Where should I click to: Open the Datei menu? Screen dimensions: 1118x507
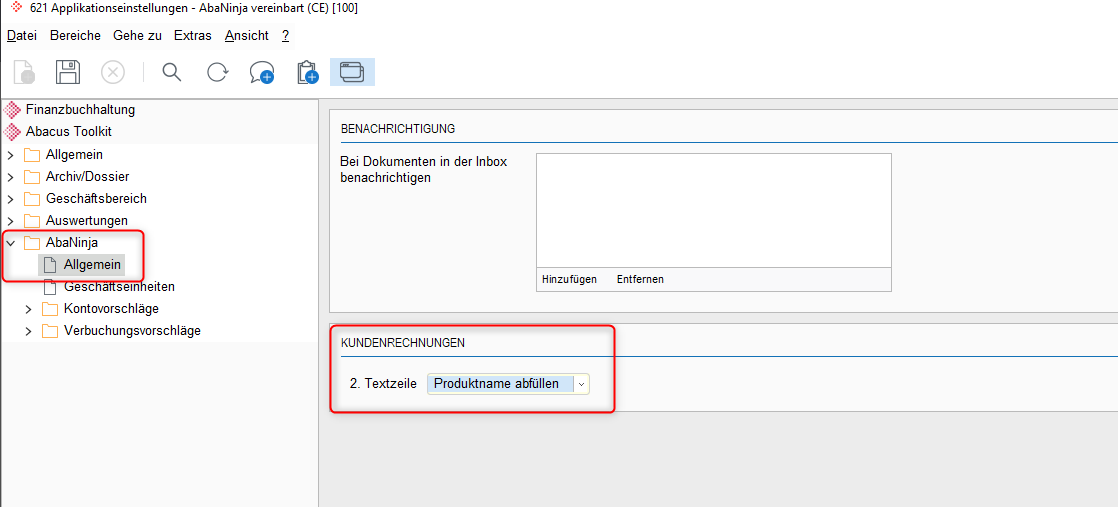point(22,36)
